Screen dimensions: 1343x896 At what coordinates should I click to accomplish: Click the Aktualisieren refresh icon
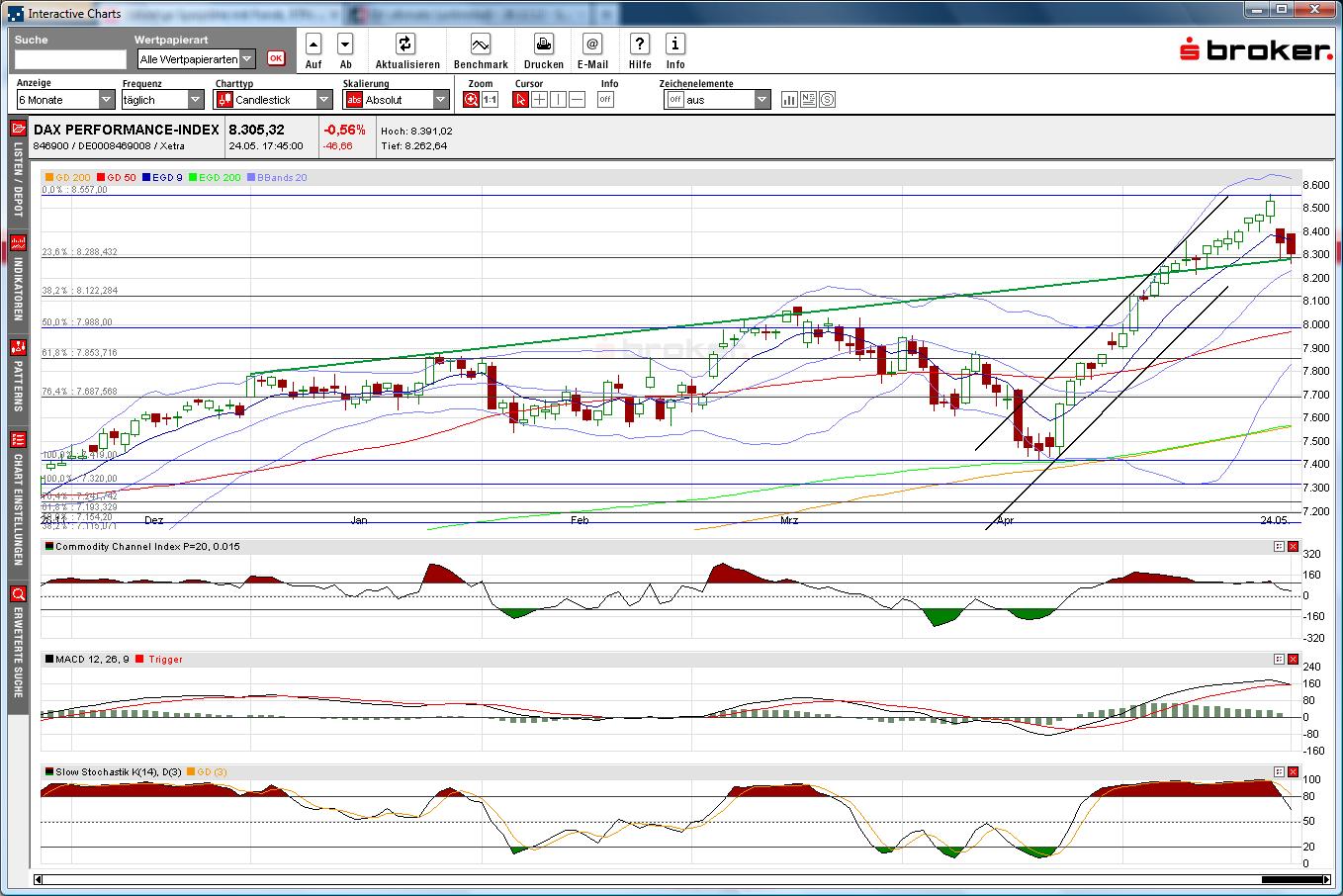point(407,45)
